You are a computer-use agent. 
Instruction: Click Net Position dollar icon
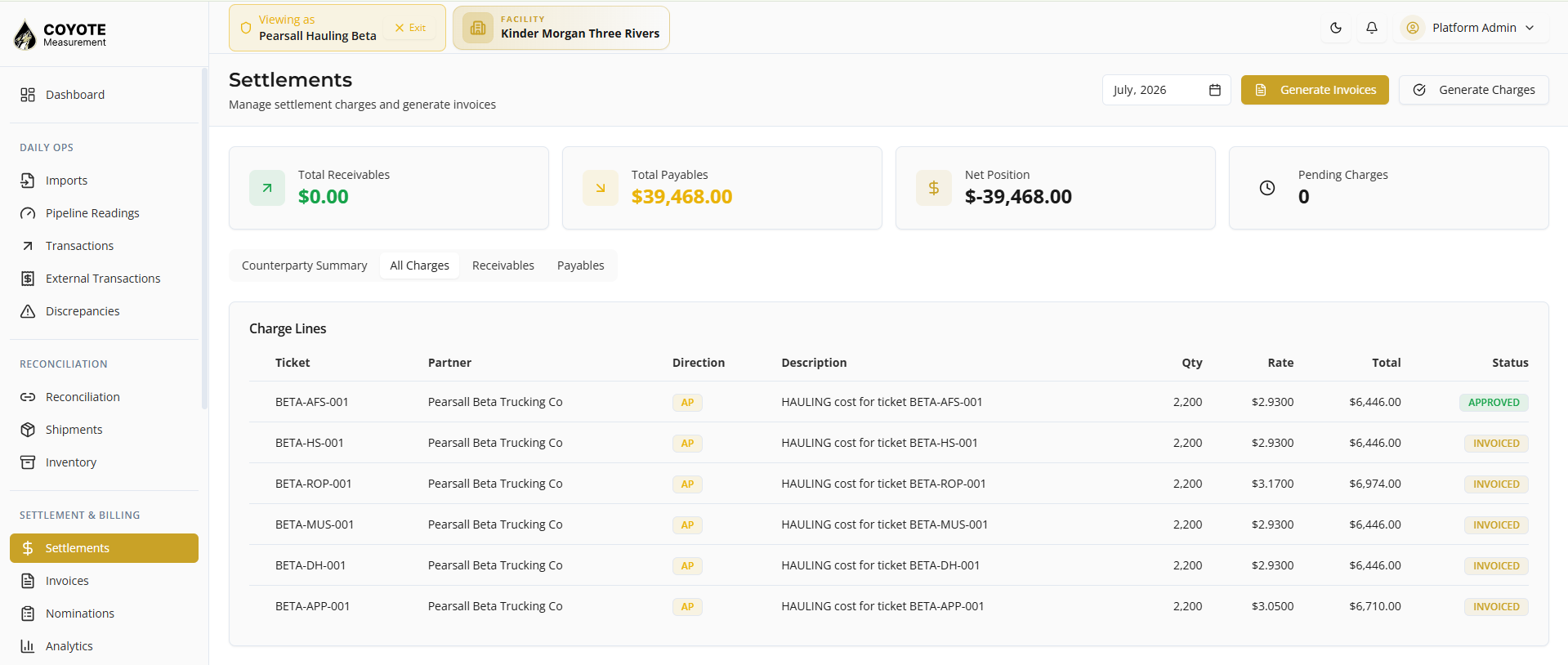click(x=934, y=188)
